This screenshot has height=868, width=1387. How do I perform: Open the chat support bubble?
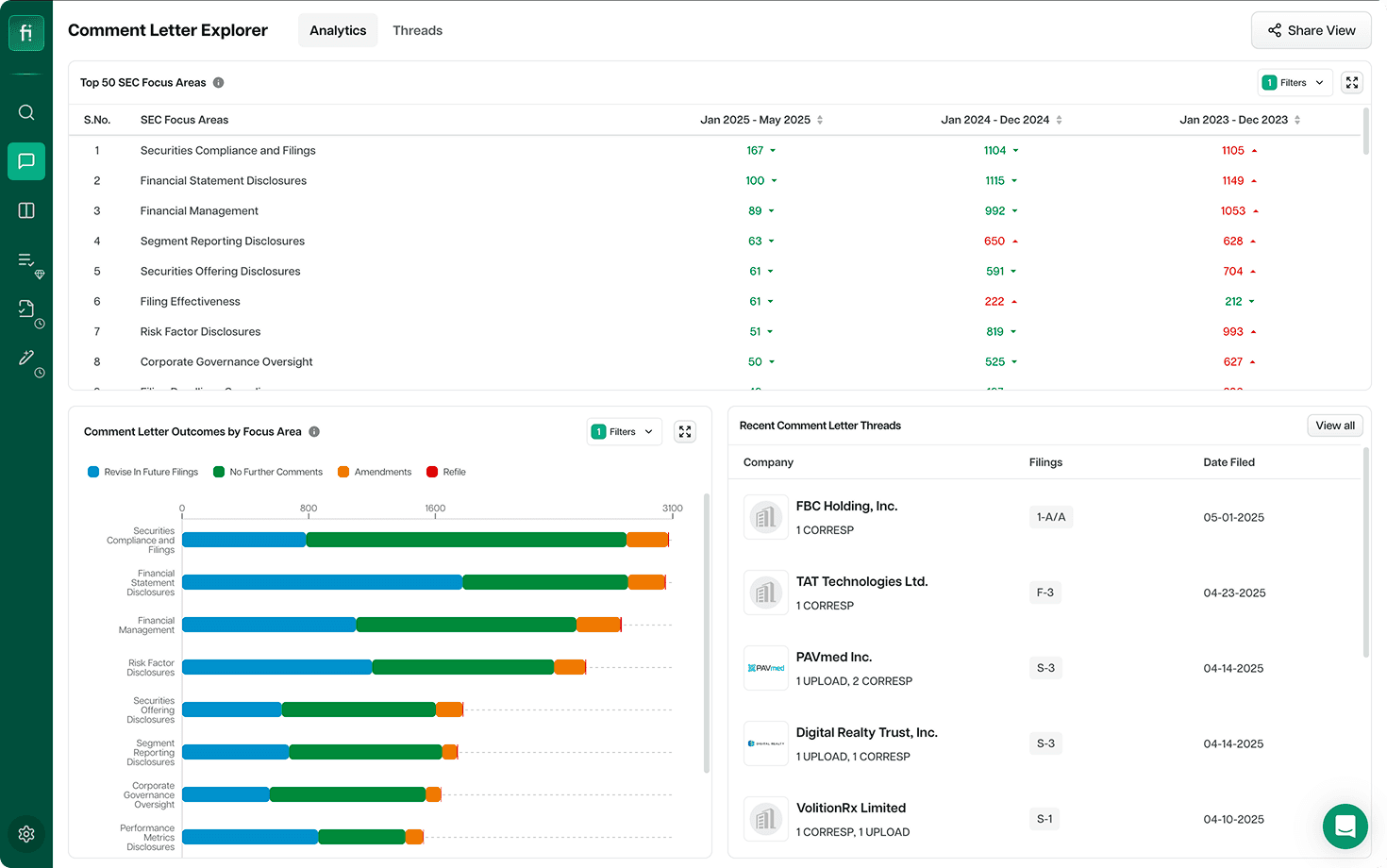tap(1345, 827)
